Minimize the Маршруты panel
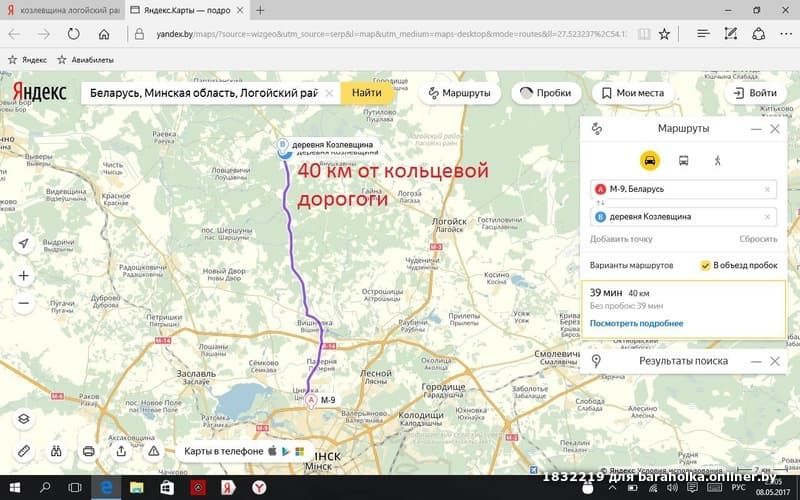 click(x=756, y=129)
